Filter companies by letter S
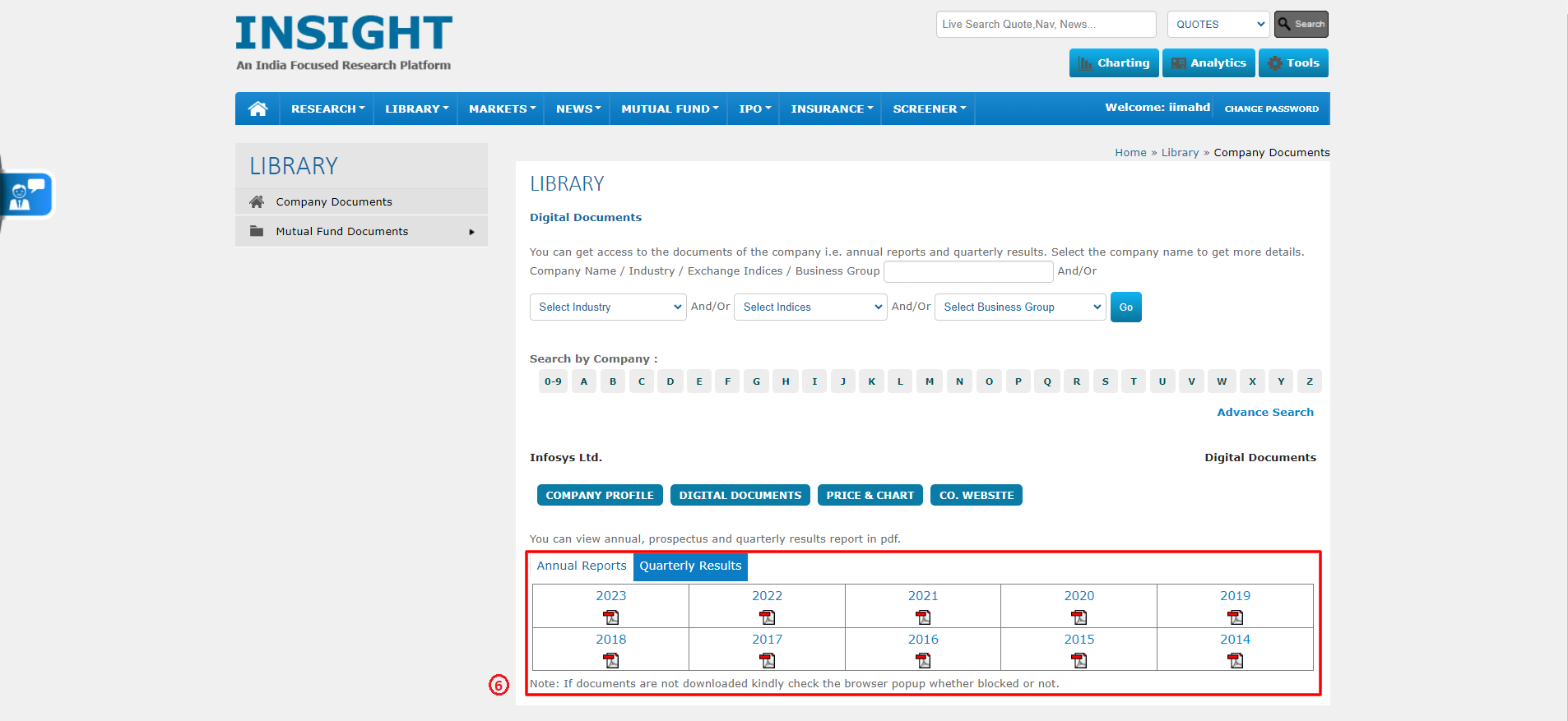This screenshot has height=721, width=1568. (x=1105, y=381)
